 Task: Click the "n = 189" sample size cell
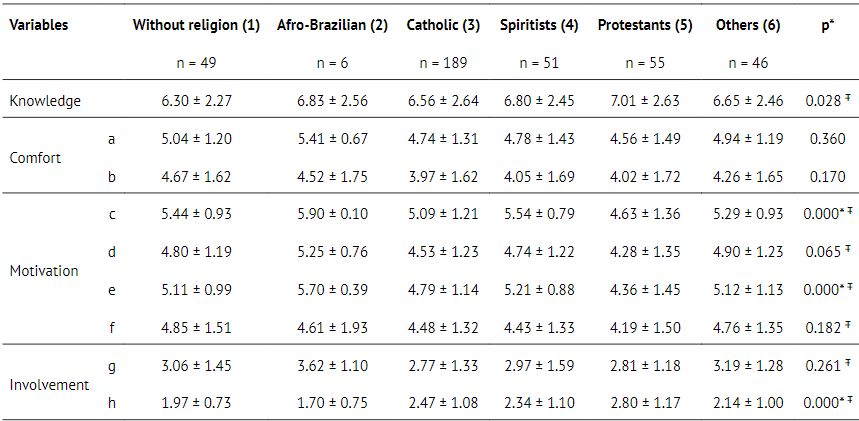pos(443,62)
